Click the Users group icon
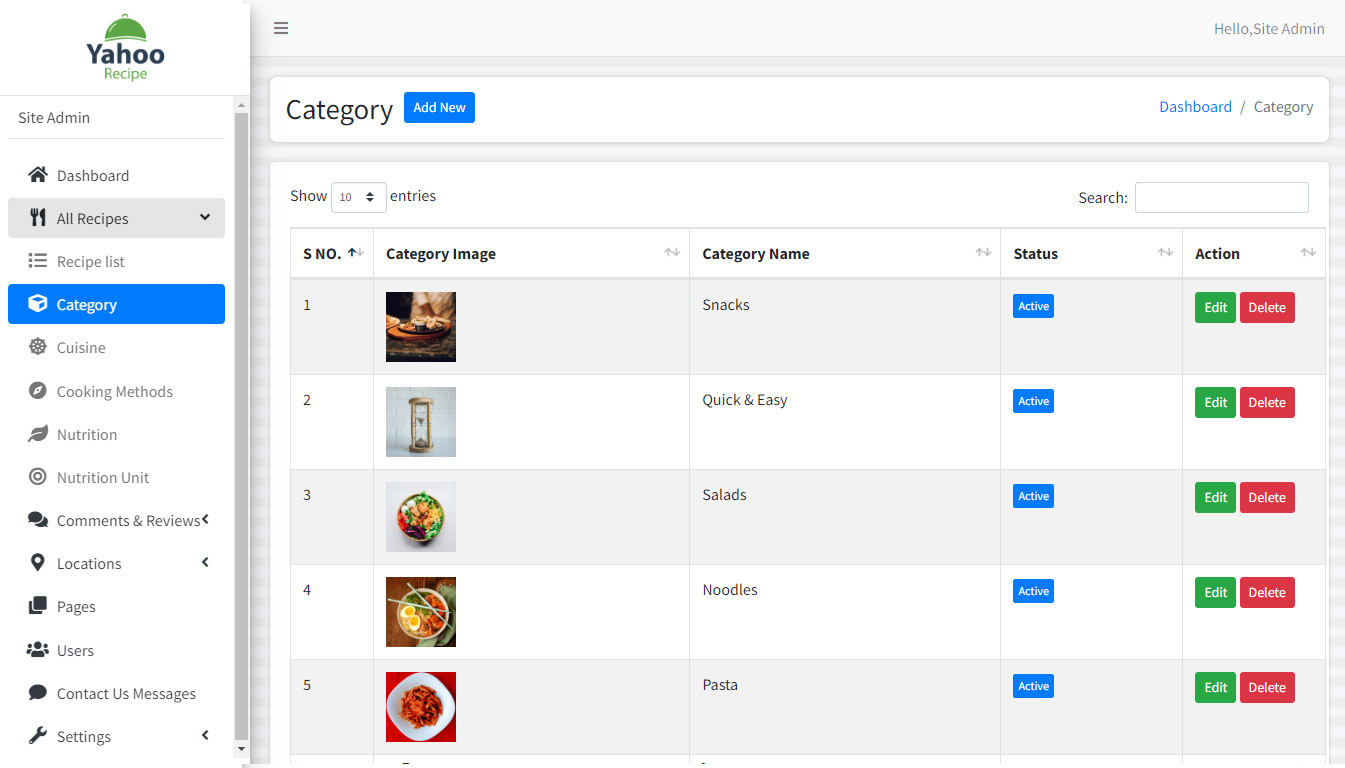The image size is (1345, 768). (x=38, y=650)
